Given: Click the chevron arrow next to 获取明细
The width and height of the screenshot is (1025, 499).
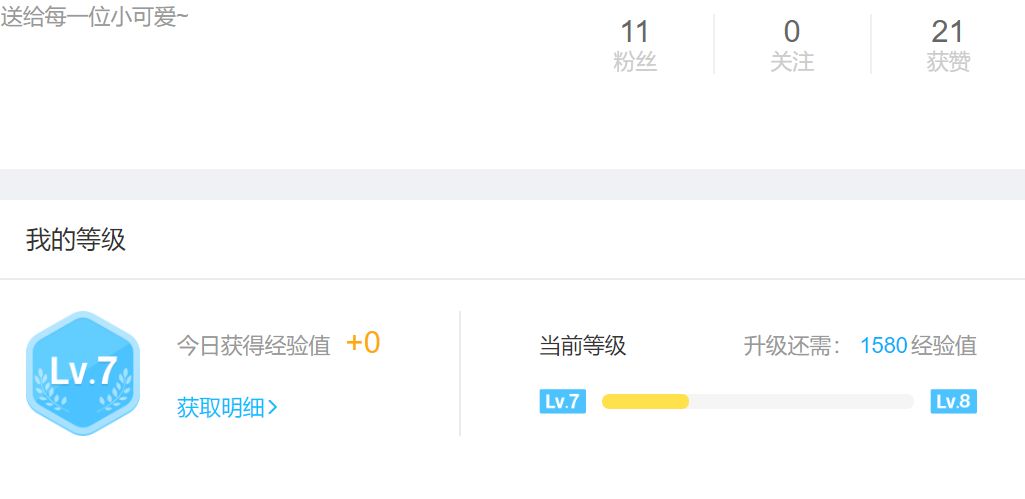Looking at the screenshot, I should [x=273, y=408].
